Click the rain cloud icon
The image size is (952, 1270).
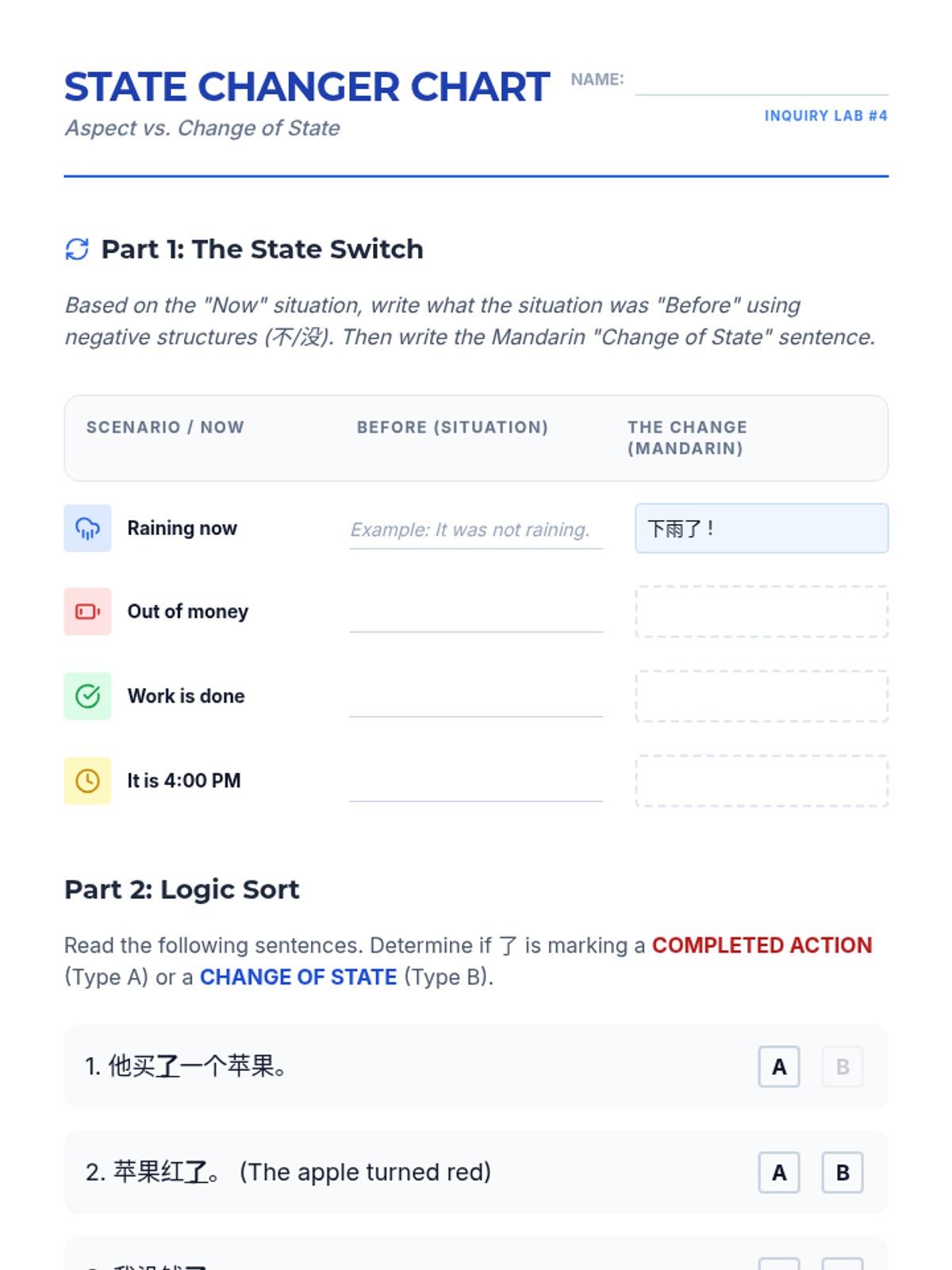click(x=87, y=528)
